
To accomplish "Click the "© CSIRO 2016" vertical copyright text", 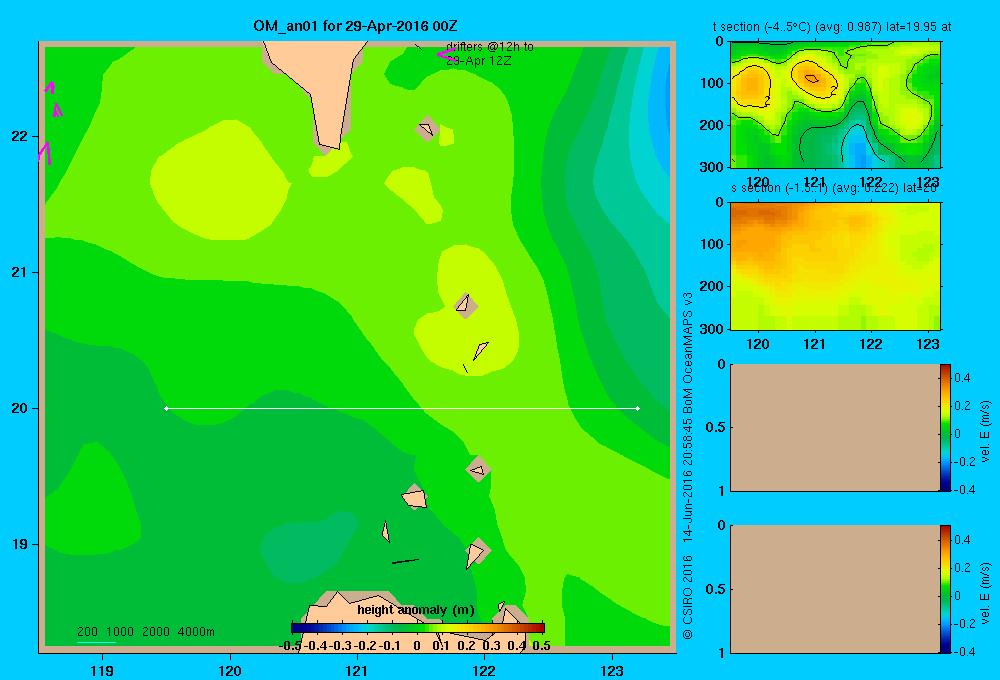I will click(688, 597).
